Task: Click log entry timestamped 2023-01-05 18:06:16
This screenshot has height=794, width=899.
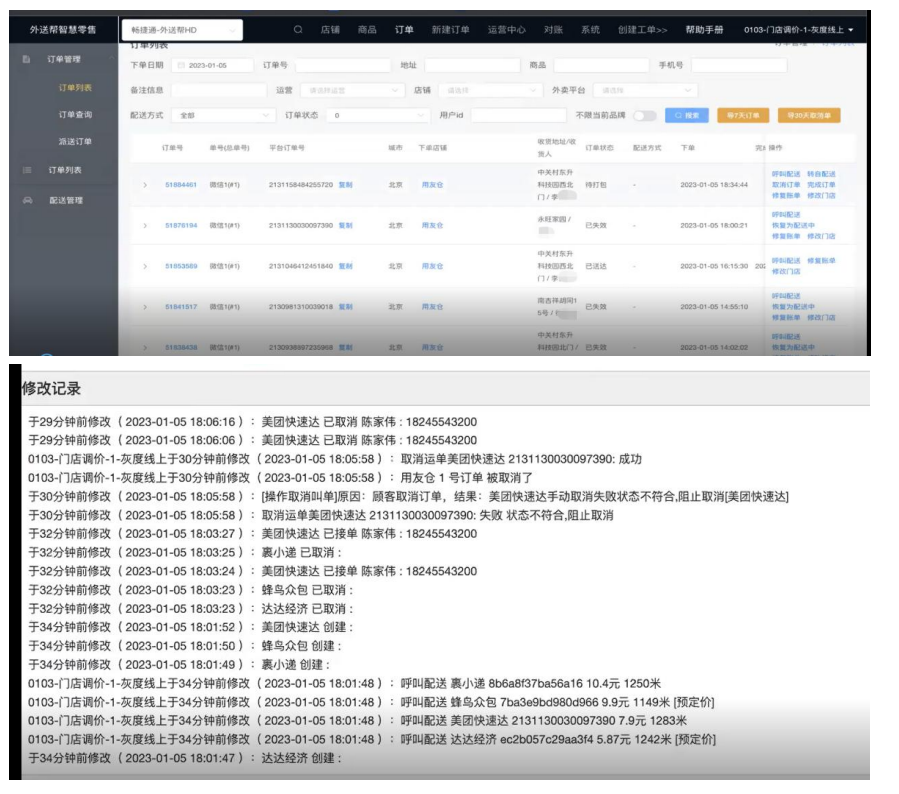Action: click(x=252, y=422)
